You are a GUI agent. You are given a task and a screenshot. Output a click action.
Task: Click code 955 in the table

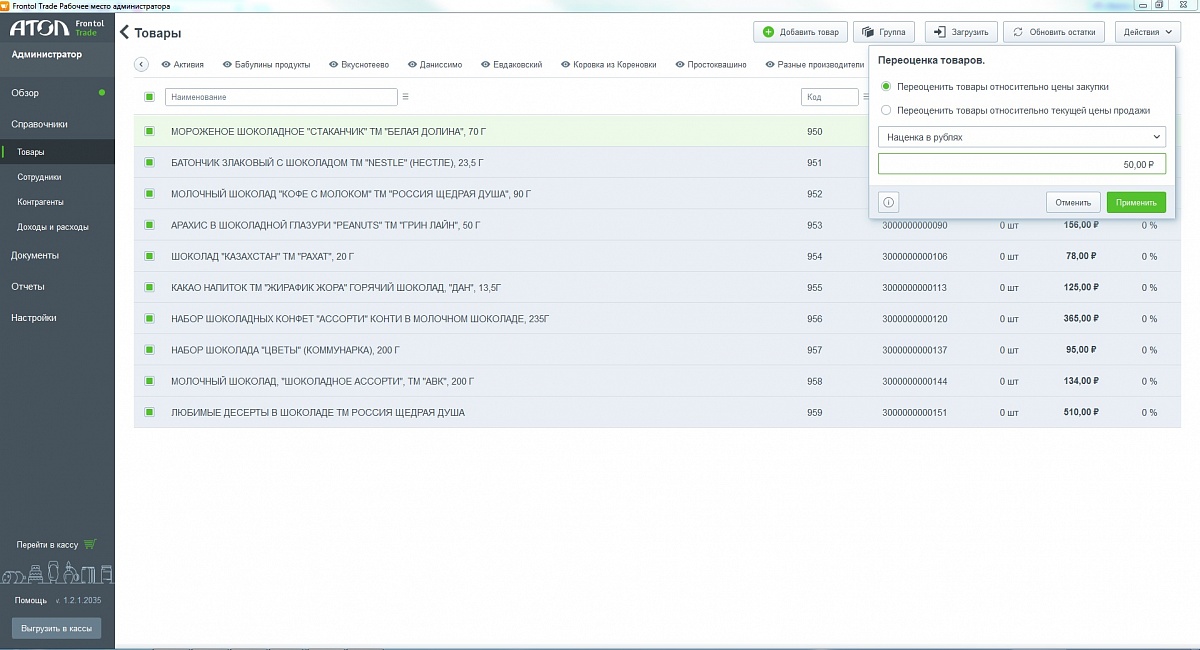(x=814, y=287)
